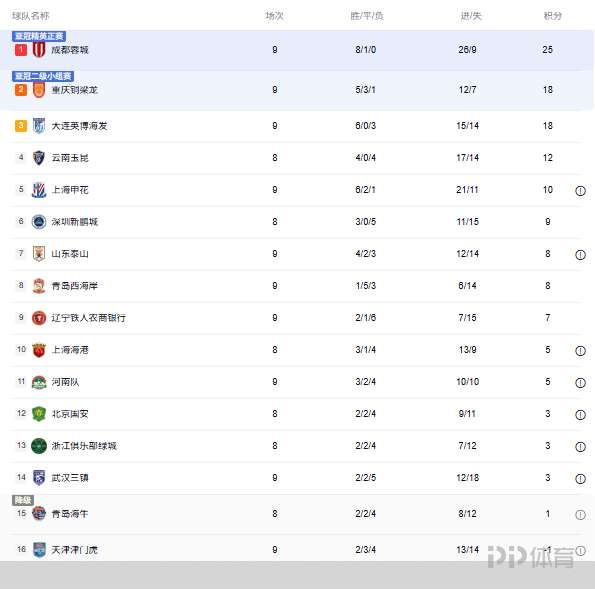
Task: Click info icon on 青岛海牛 row
Action: 580,515
